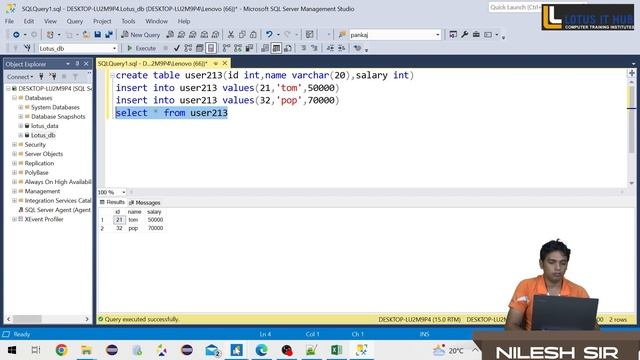Select the PolyBase tree item
This screenshot has height=360, width=640.
36,173
